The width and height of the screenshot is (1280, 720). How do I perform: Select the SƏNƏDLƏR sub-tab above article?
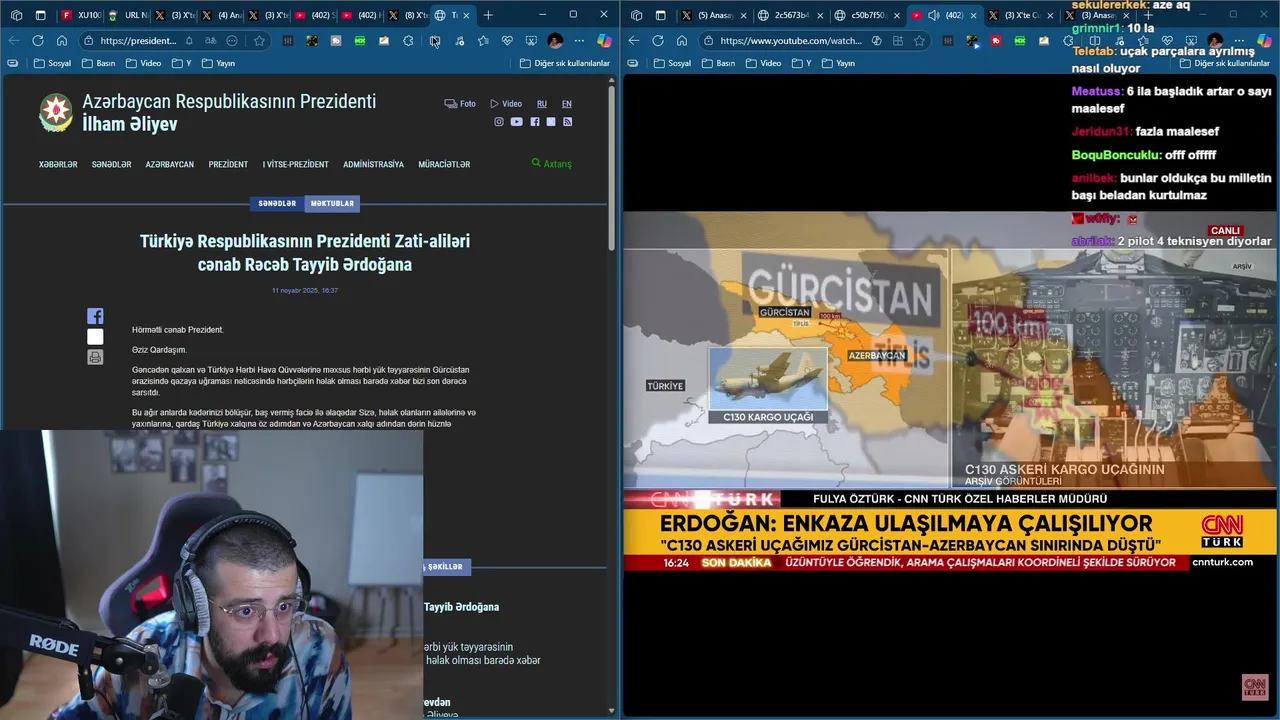coord(277,203)
